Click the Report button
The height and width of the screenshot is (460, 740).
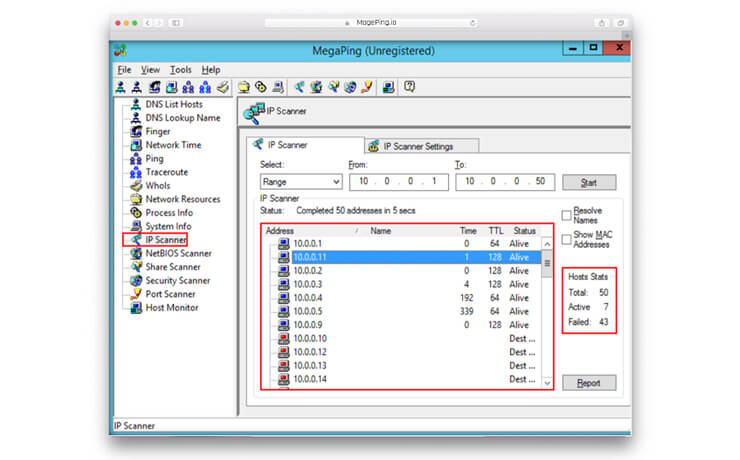pos(589,383)
